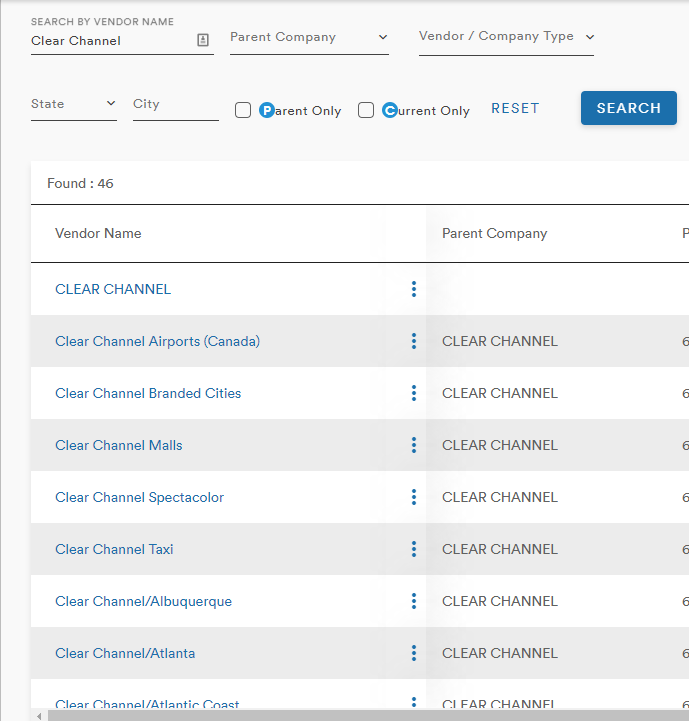Image resolution: width=689 pixels, height=721 pixels.
Task: Open kebab menu for Clear Channel Branded Cities
Action: coord(414,393)
